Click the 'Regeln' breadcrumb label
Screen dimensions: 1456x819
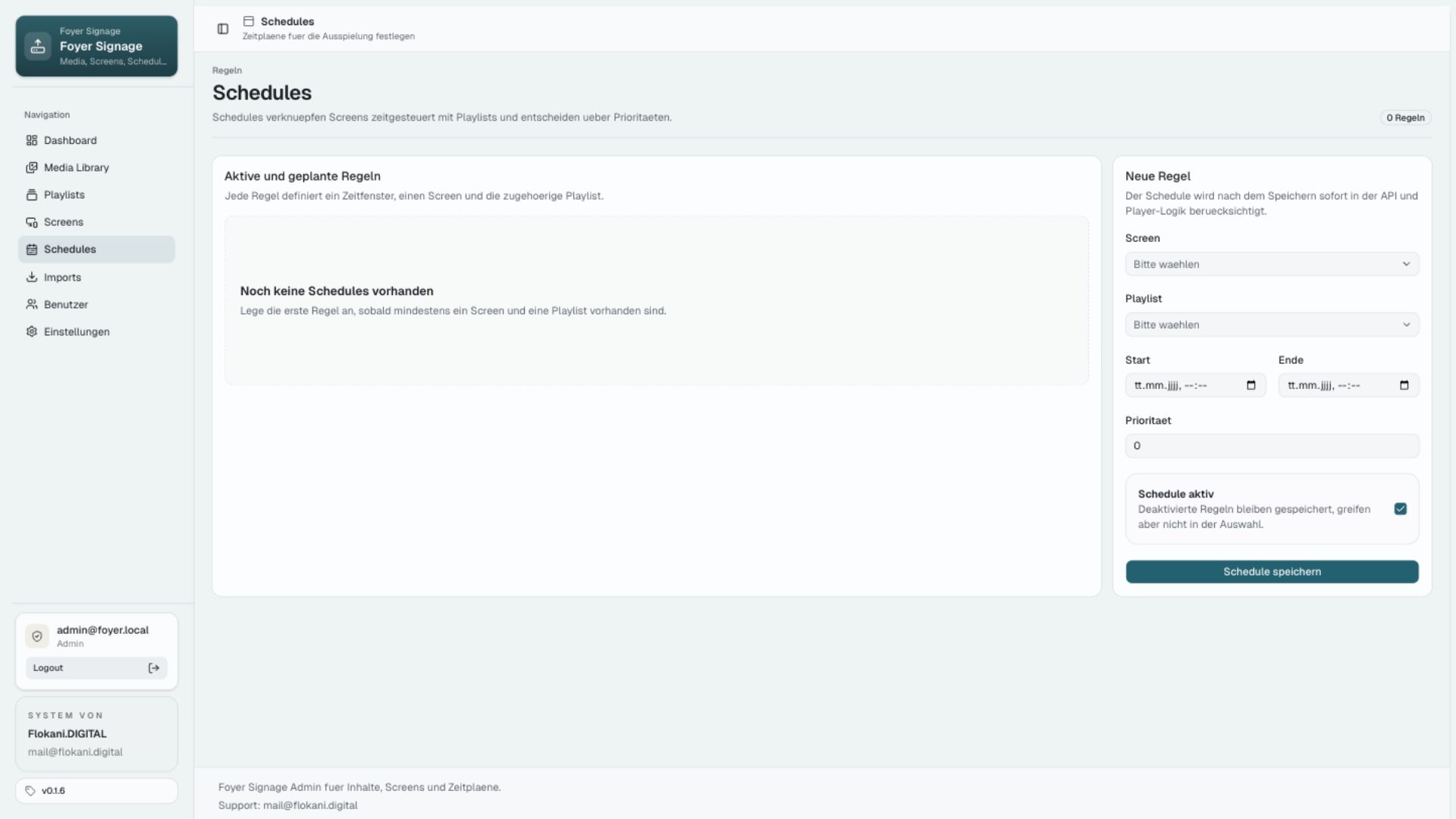click(x=227, y=71)
